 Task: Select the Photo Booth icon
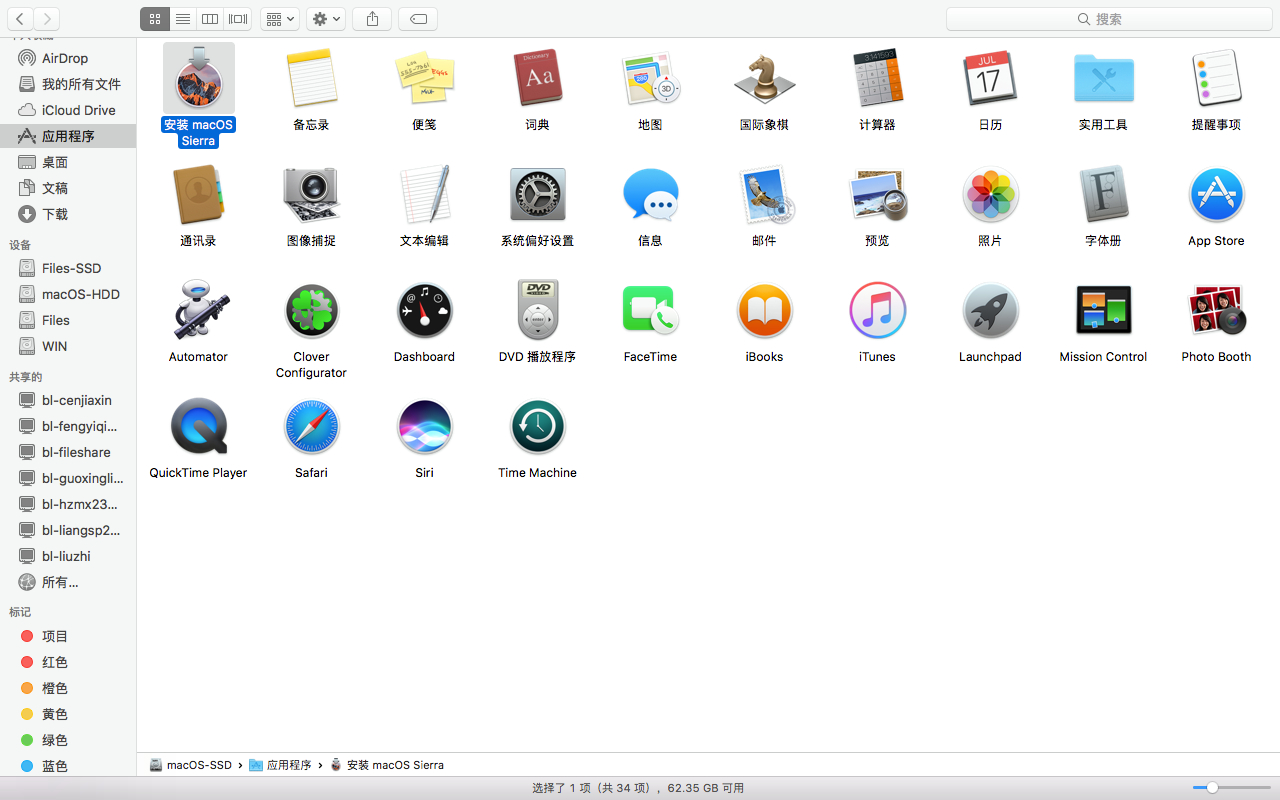(x=1216, y=311)
